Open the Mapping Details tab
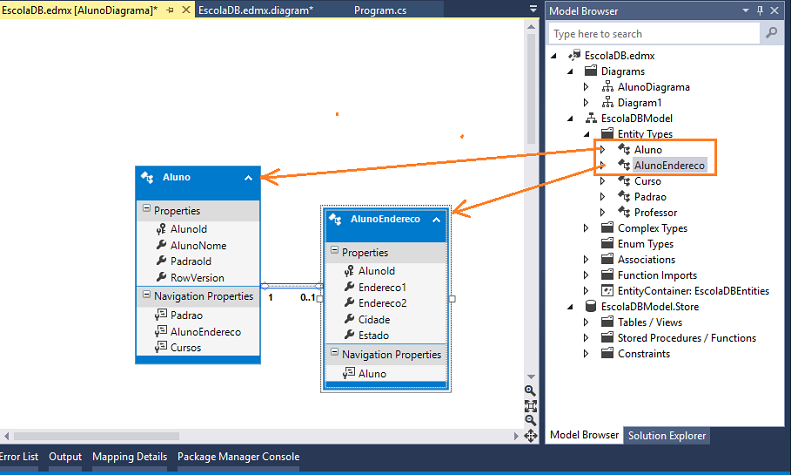791x475 pixels. pos(130,456)
